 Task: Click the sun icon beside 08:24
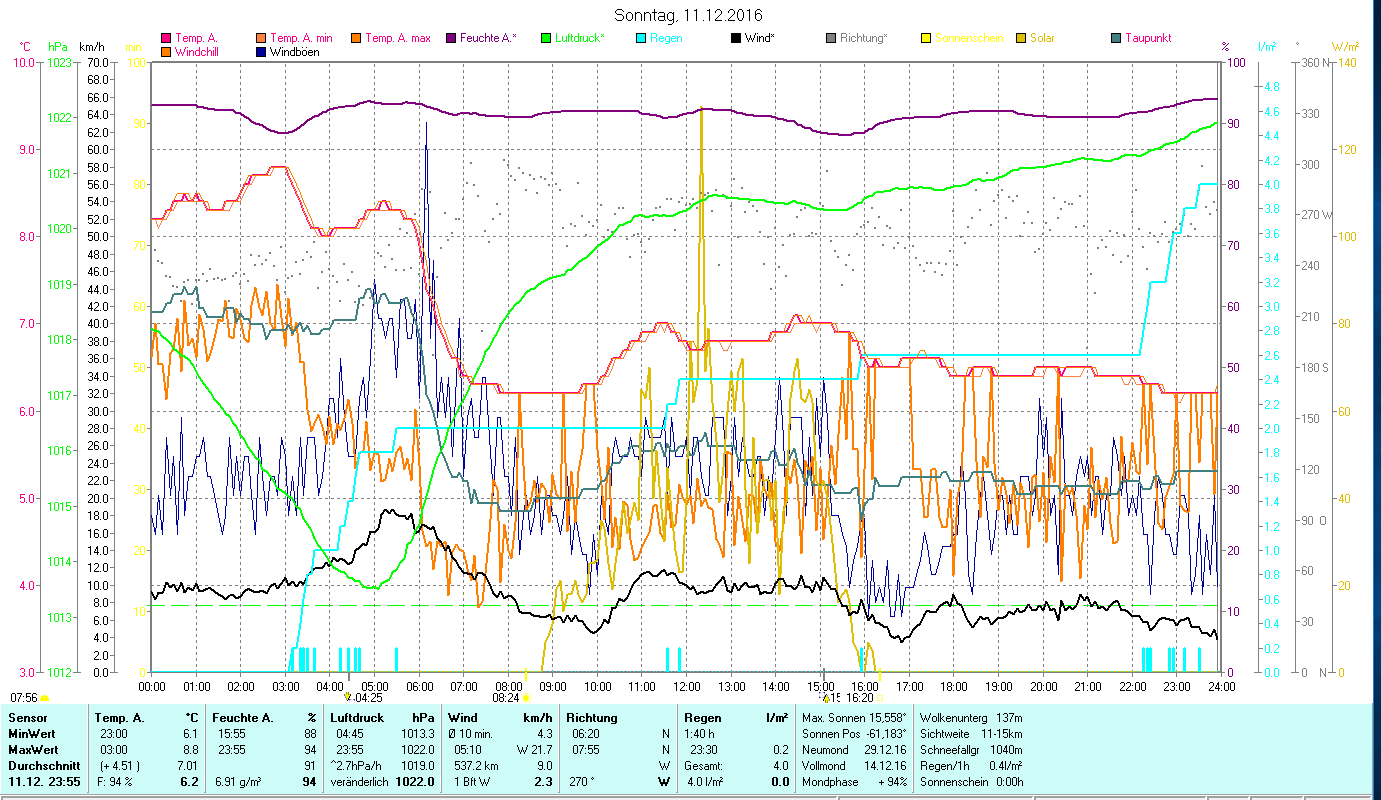[x=527, y=698]
